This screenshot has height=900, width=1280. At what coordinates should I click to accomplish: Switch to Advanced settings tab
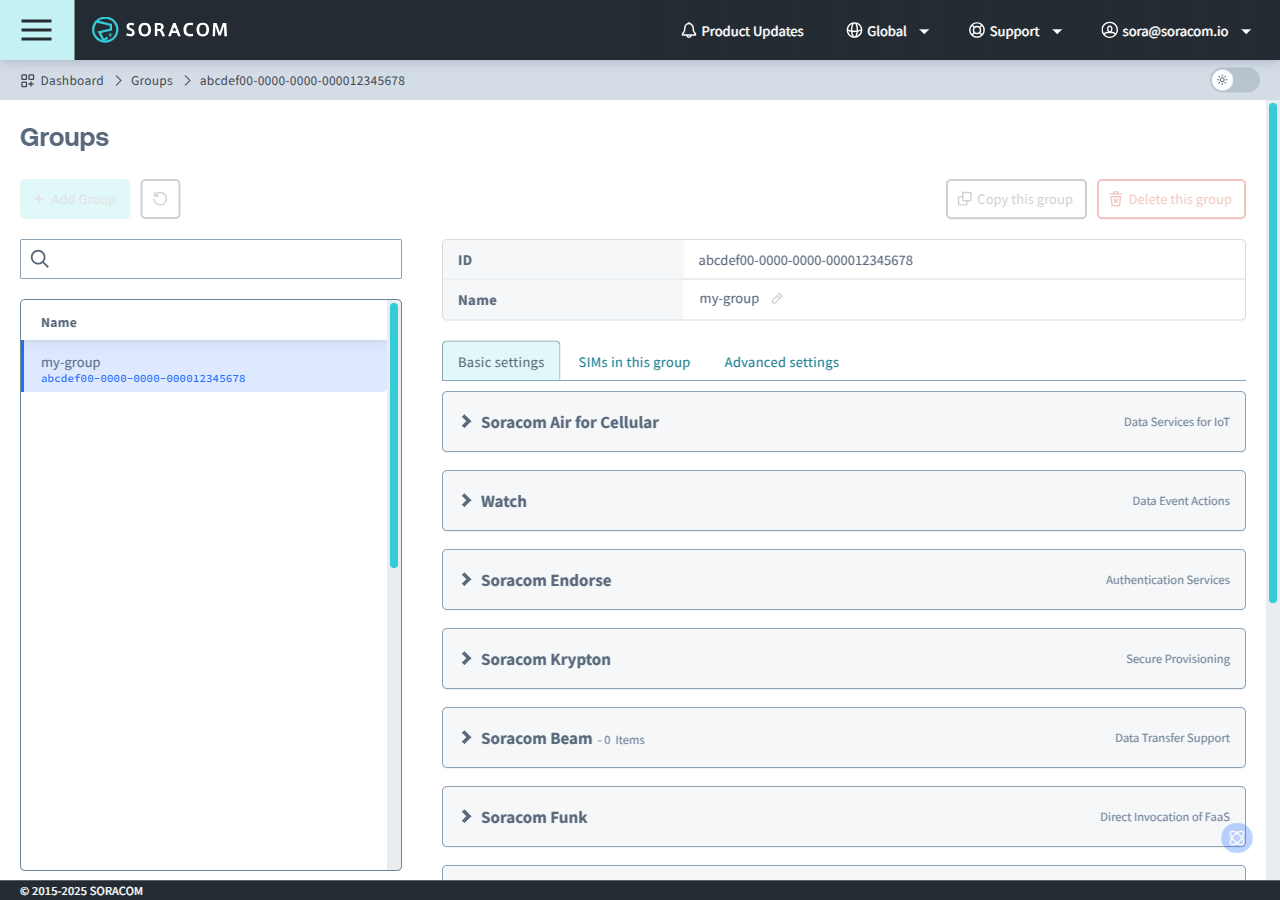781,362
